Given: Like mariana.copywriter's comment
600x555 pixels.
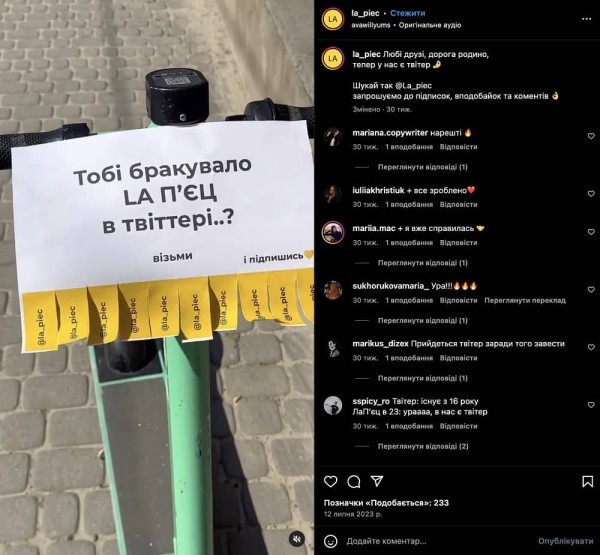Looking at the screenshot, I should point(591,136).
